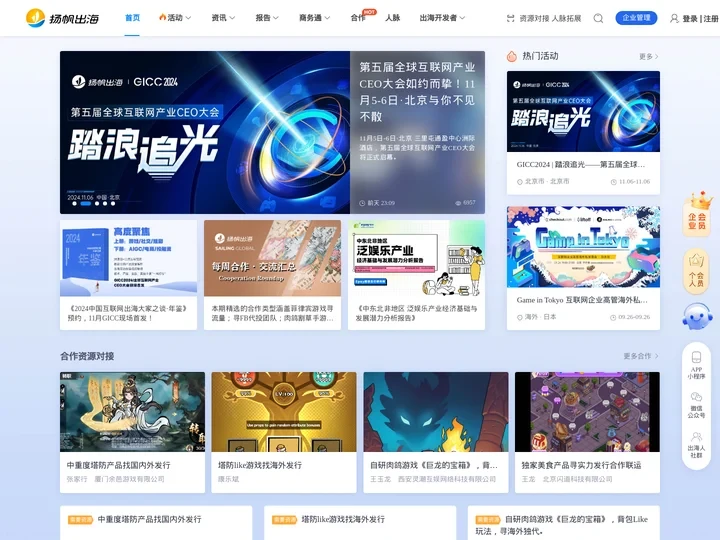Click the HOT badge on 合作
Viewport: 720px width, 540px height.
[x=369, y=12]
